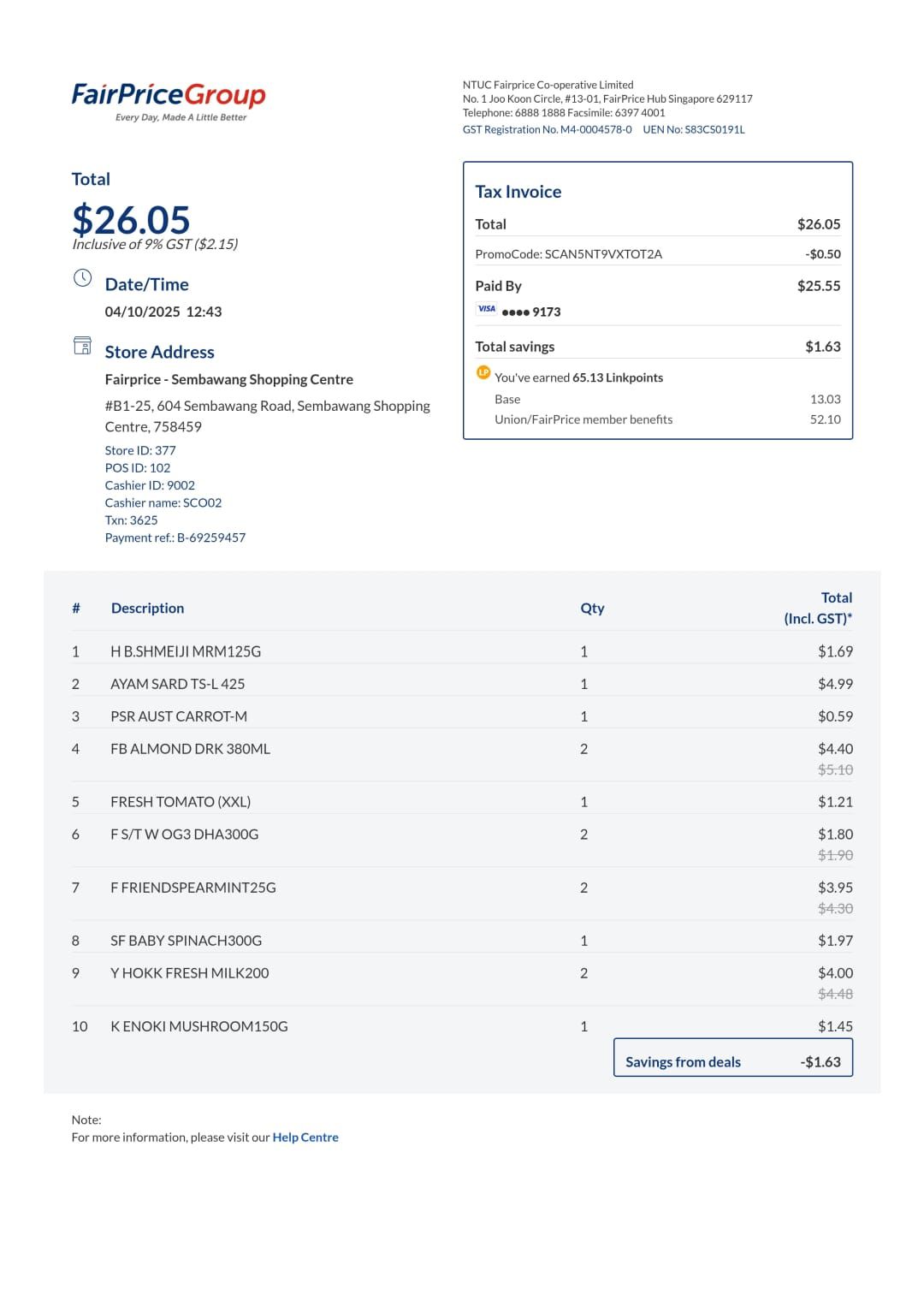
Task: Click the card number ending 9173
Action: tap(531, 312)
